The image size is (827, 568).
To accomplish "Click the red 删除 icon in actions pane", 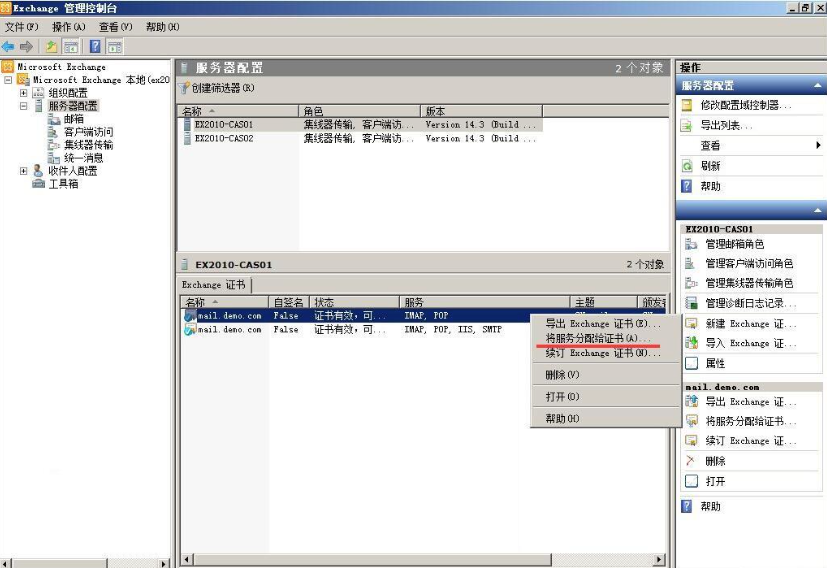I will click(691, 461).
